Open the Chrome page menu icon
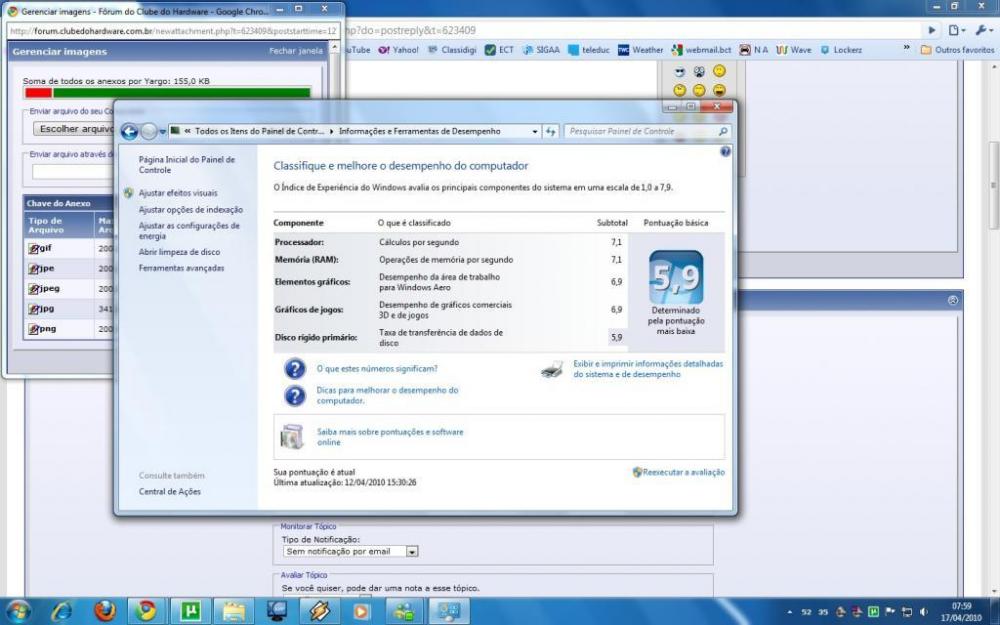1000x625 pixels. (x=956, y=30)
